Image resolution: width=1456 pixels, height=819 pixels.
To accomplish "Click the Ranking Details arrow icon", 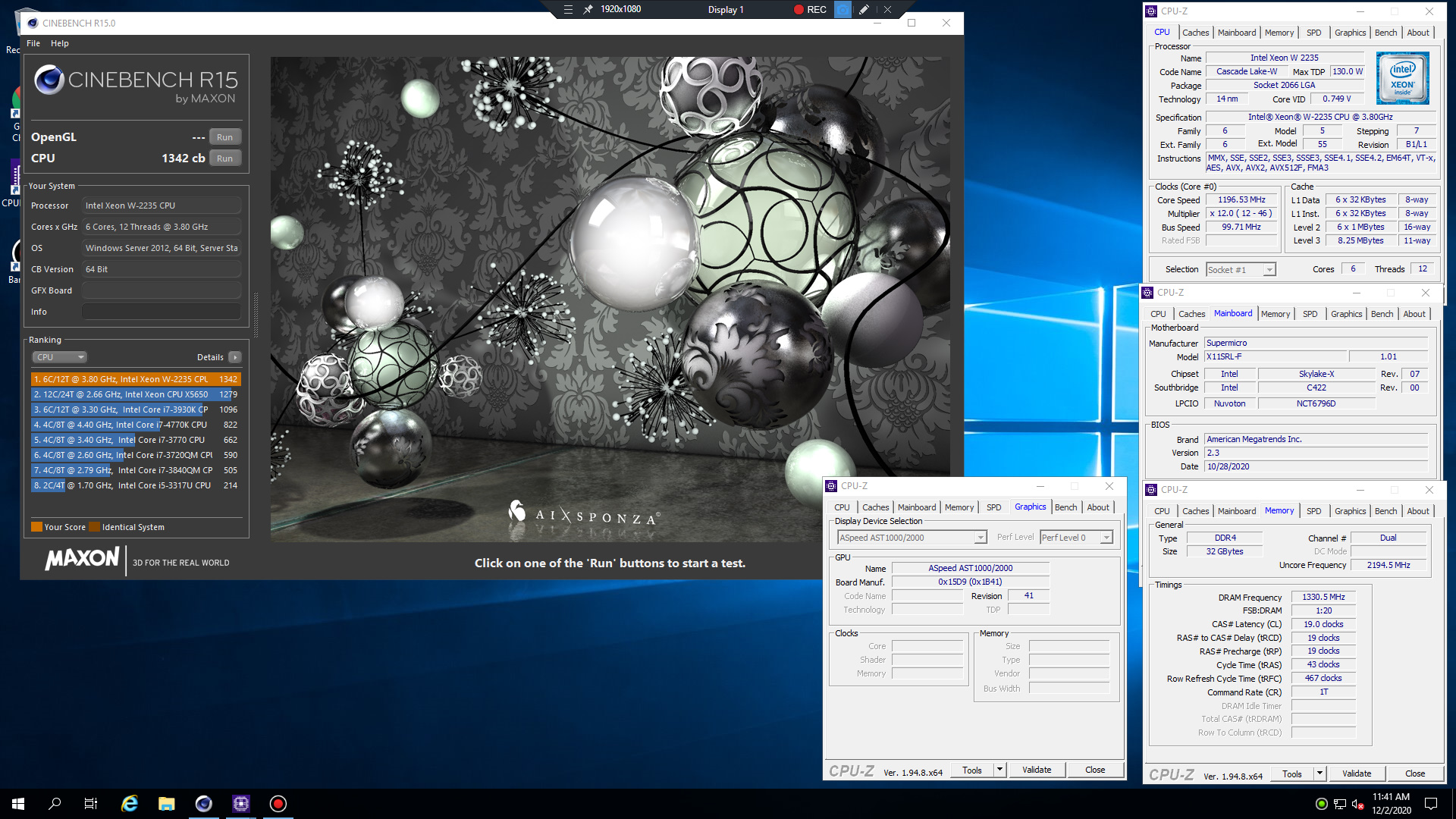I will click(235, 357).
